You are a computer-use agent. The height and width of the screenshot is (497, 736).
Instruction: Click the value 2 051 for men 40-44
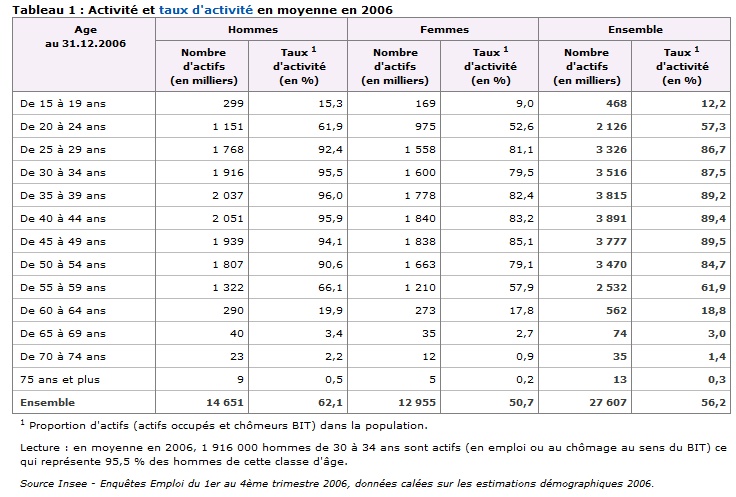coord(228,219)
